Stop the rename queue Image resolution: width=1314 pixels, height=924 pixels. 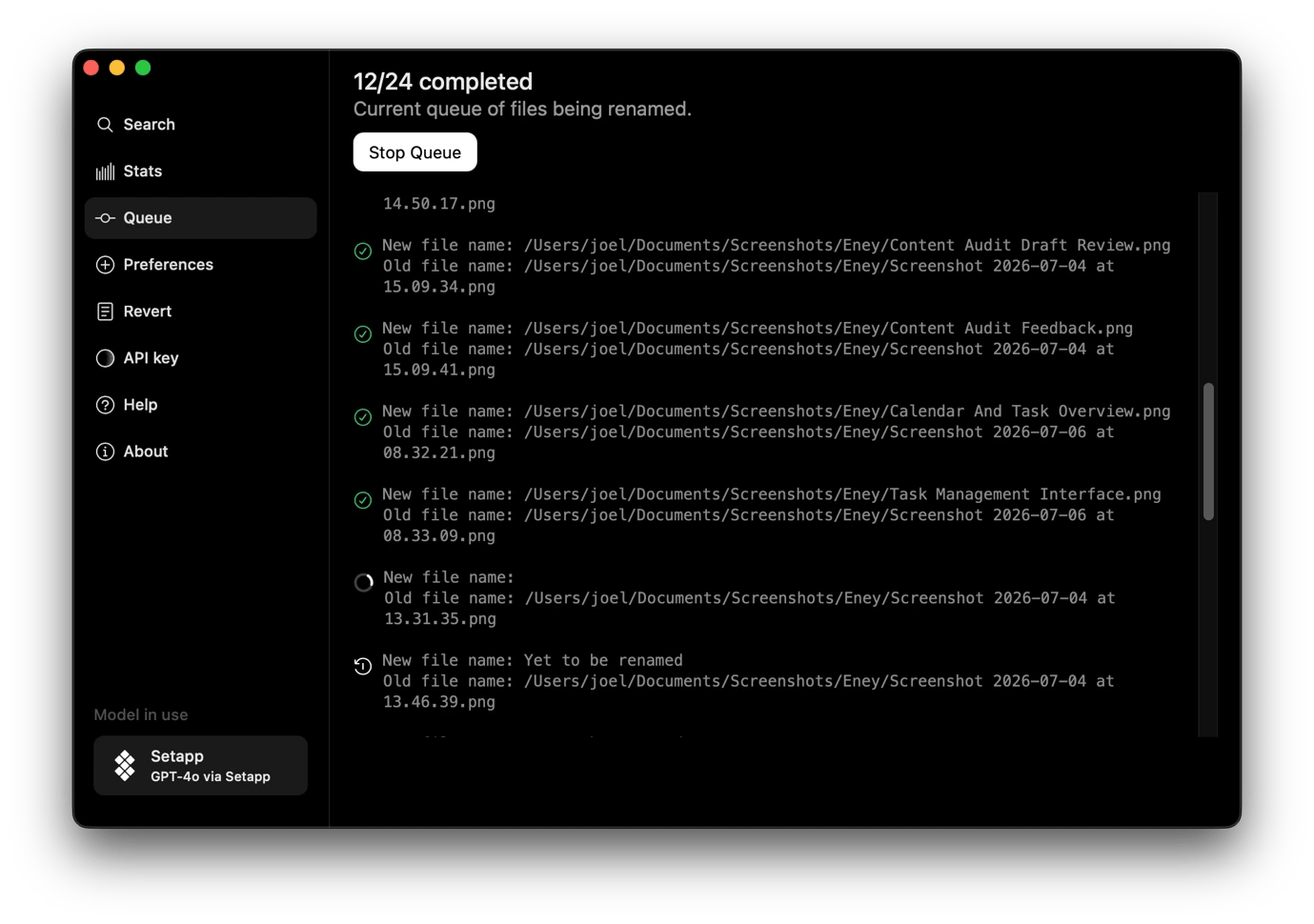click(x=414, y=152)
